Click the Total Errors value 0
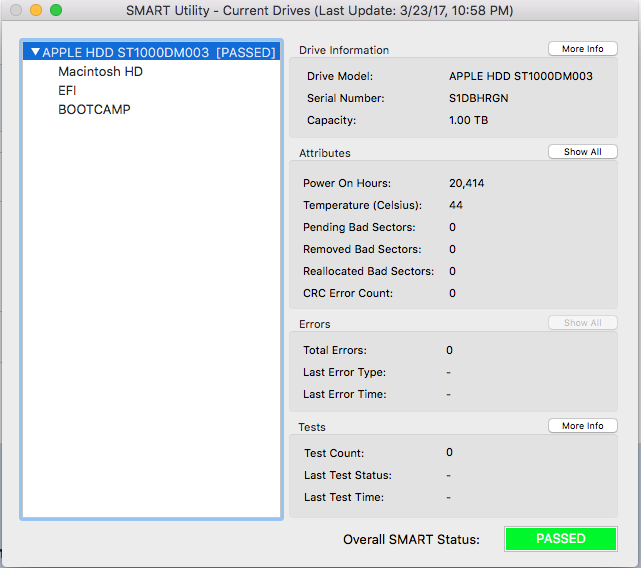 [x=449, y=350]
